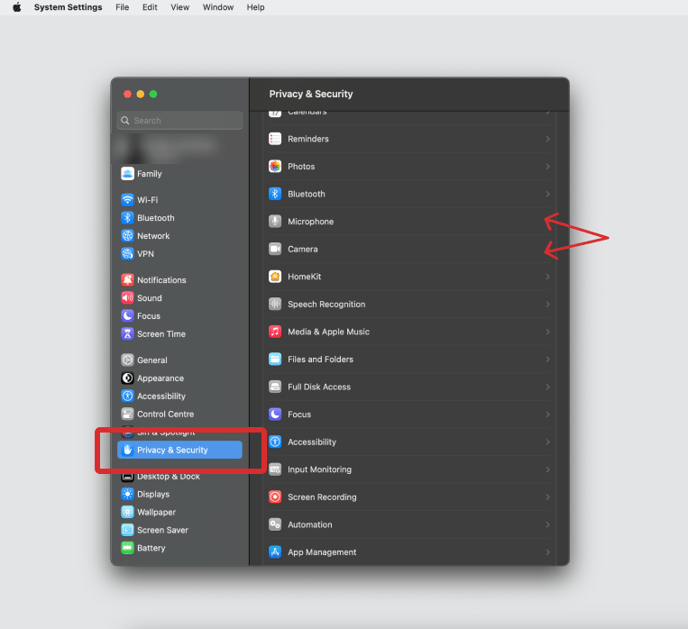The height and width of the screenshot is (629, 688).
Task: Expand the Screen Recording row chevron
Action: [548, 497]
